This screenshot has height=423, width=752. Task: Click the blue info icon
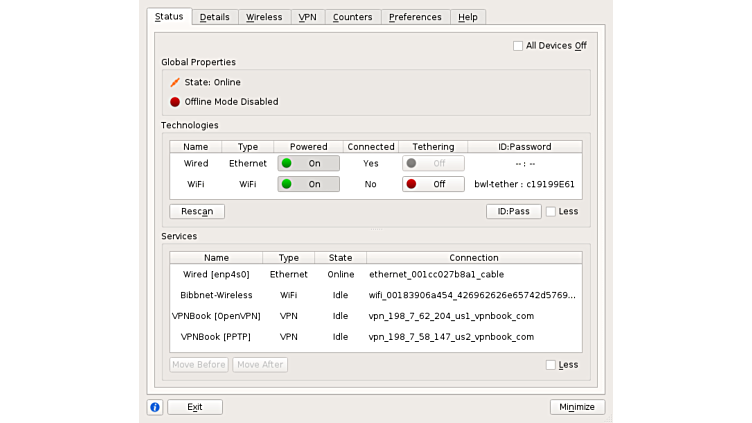155,407
